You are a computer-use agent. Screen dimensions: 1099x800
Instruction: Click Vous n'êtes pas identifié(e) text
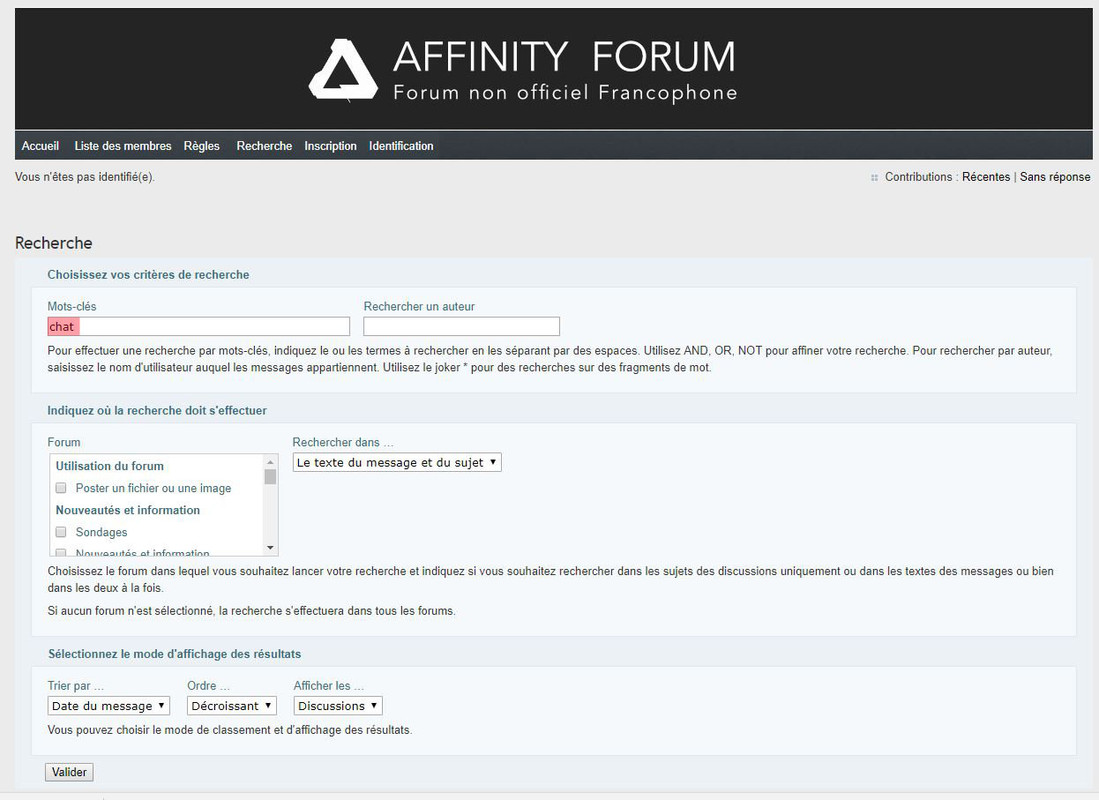coord(85,177)
